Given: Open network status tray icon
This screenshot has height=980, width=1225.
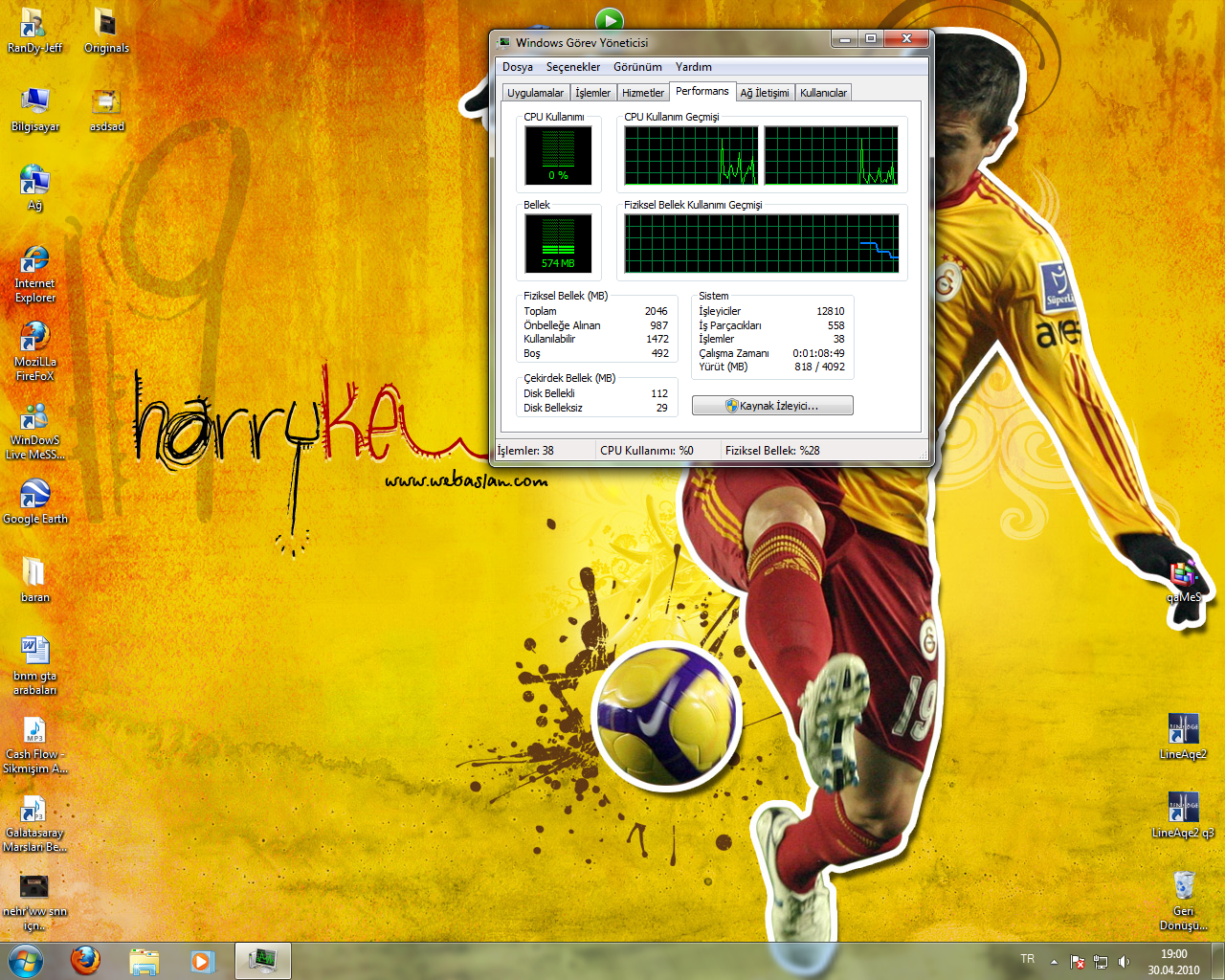Looking at the screenshot, I should click(1101, 962).
